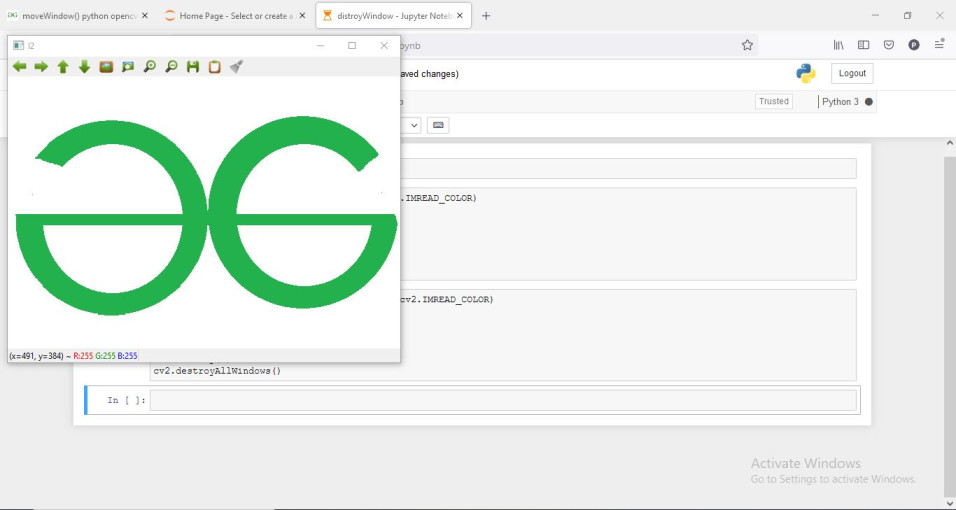Click the Python logo in Jupyter header

pyautogui.click(x=806, y=73)
